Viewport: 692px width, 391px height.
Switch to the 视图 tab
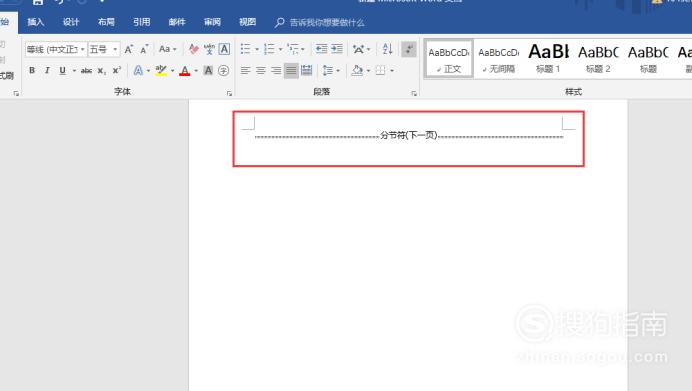coord(248,22)
